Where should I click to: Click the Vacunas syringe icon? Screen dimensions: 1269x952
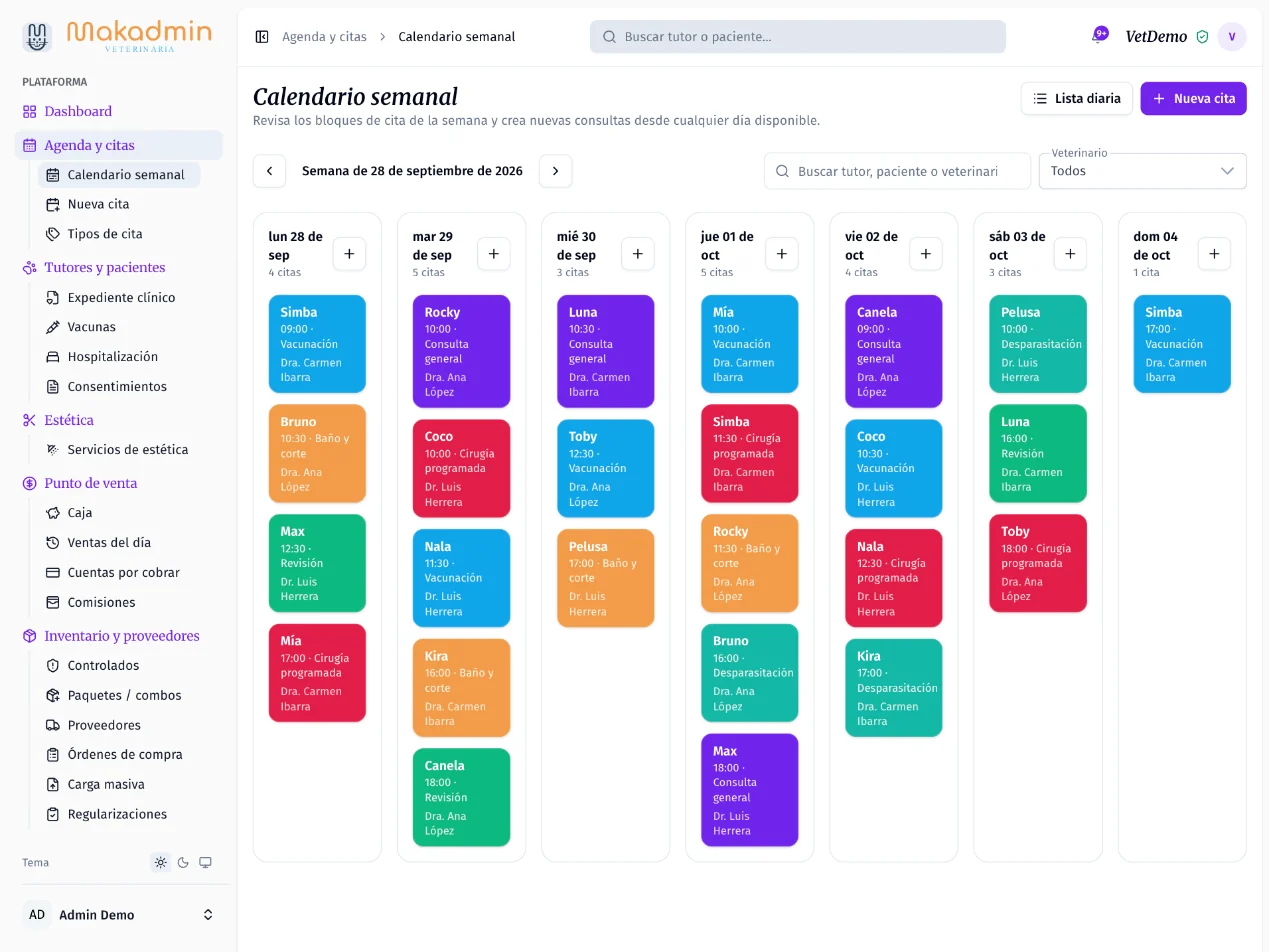[53, 327]
